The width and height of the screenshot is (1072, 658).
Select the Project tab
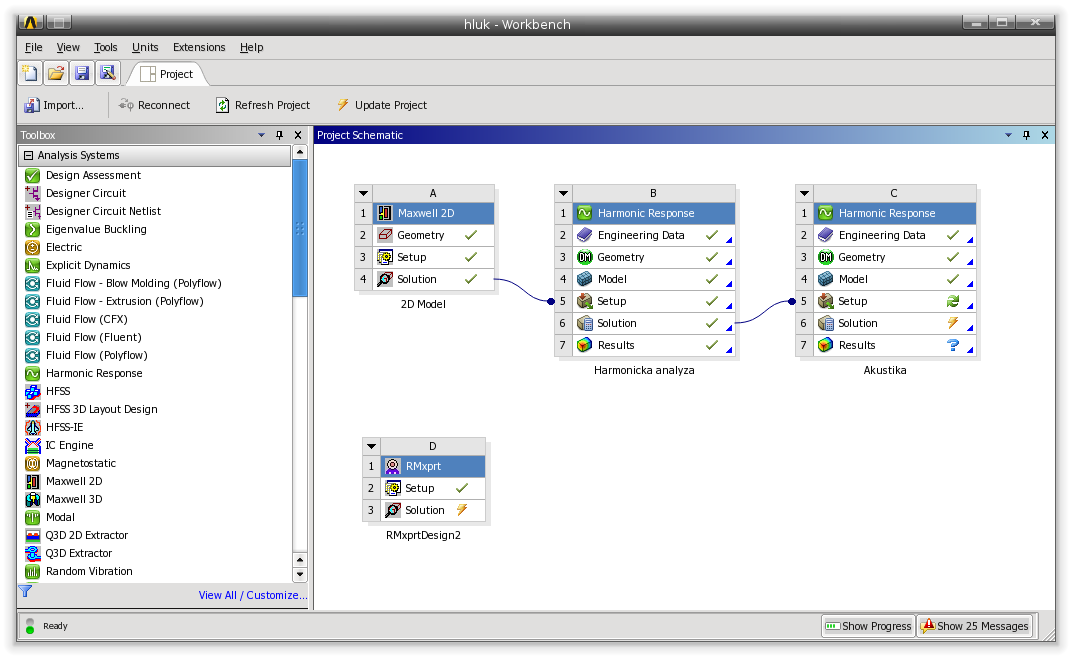tap(168, 74)
